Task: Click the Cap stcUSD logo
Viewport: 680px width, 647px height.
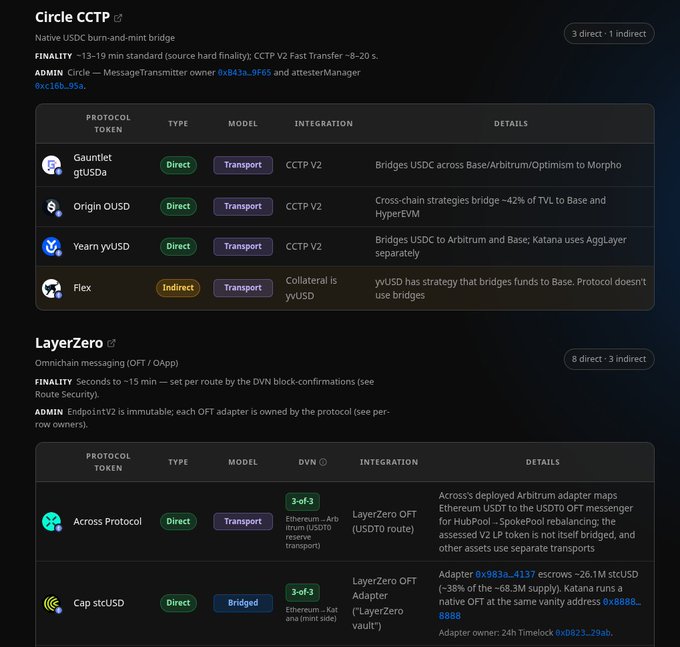Action: [x=52, y=603]
